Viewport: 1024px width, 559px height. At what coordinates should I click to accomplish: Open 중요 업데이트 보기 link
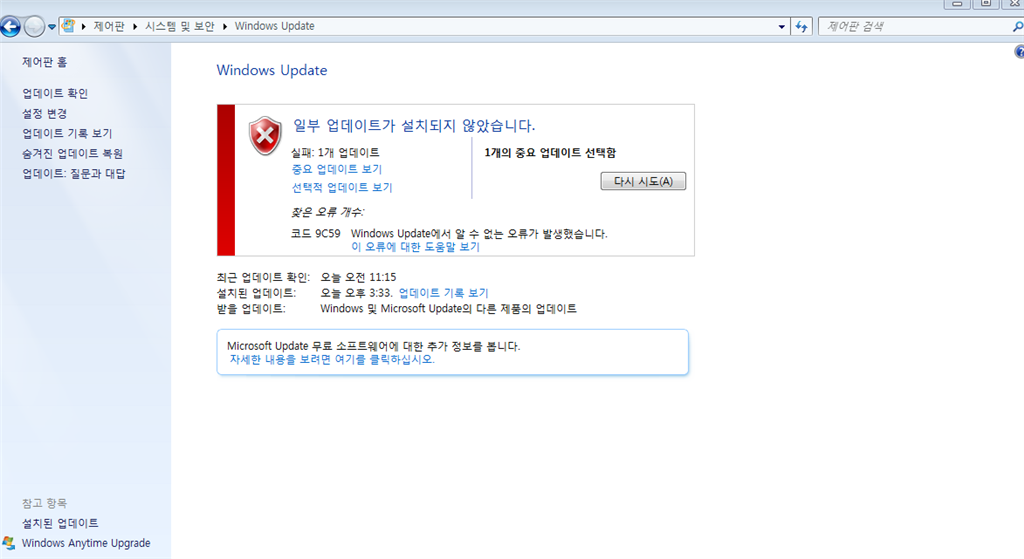coord(337,169)
